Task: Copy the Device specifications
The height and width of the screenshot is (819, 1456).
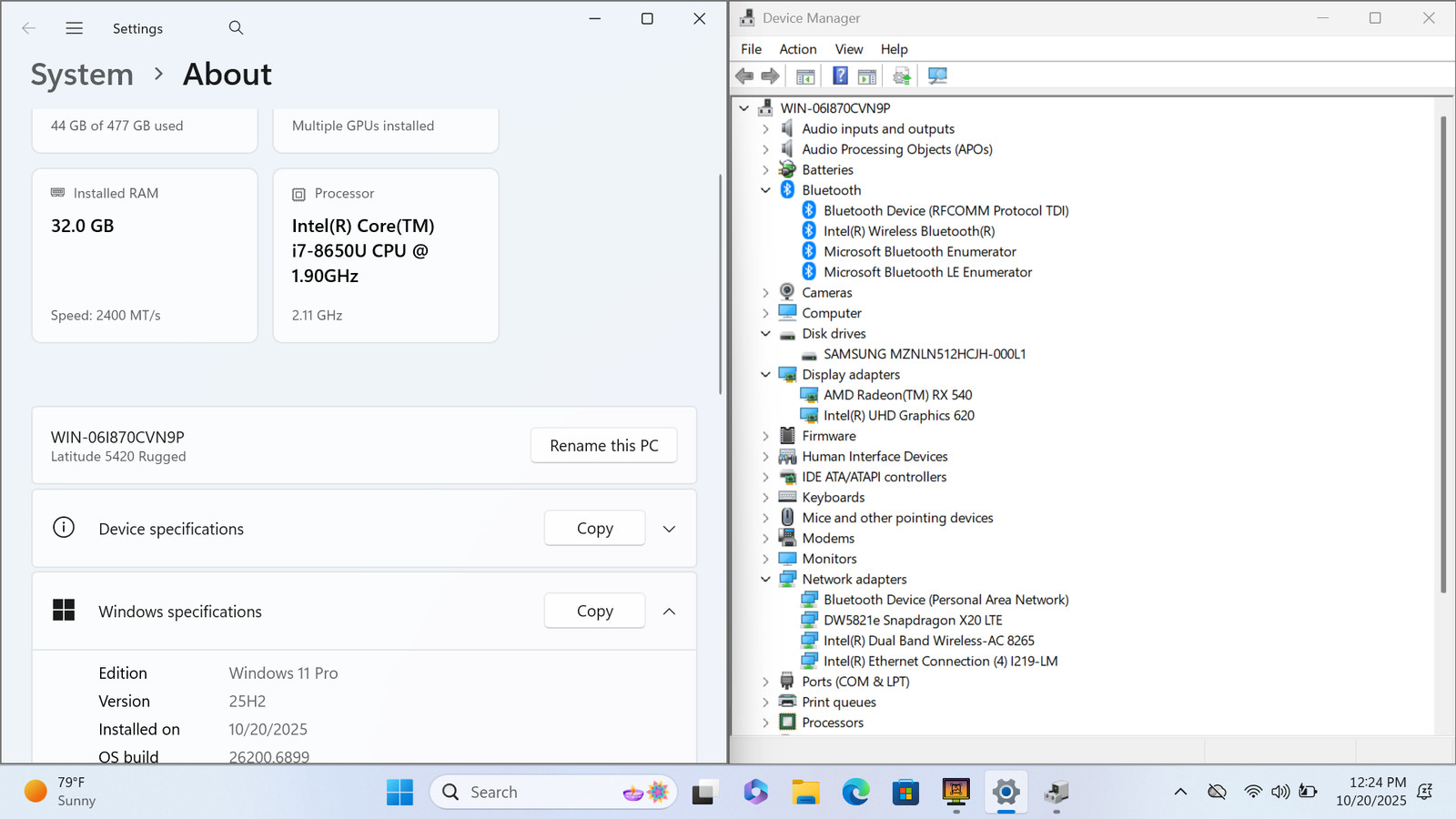Action: 595,529
